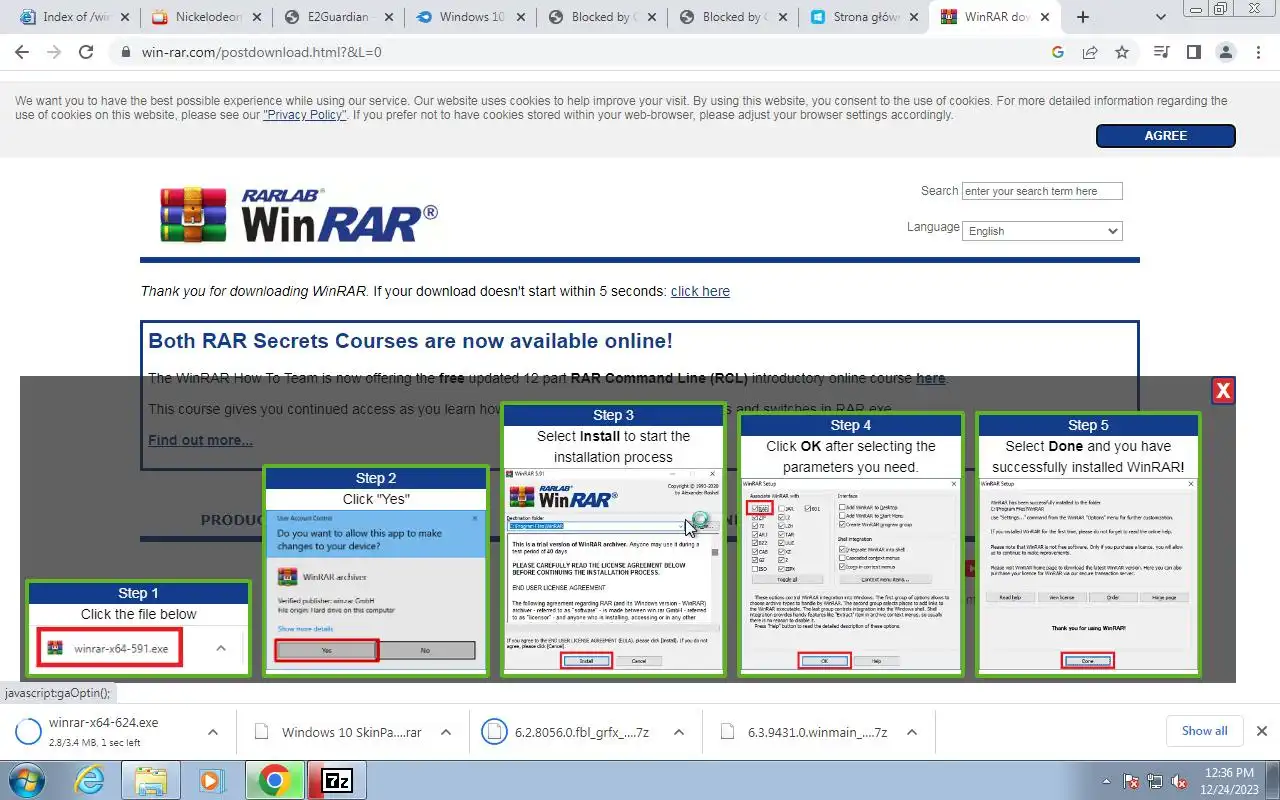The width and height of the screenshot is (1280, 800).
Task: Click the WinRAR RARLAB logo
Action: point(299,214)
